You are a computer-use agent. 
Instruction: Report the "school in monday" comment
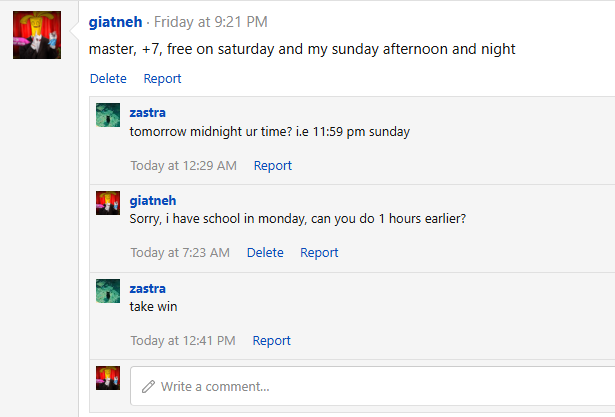(319, 252)
